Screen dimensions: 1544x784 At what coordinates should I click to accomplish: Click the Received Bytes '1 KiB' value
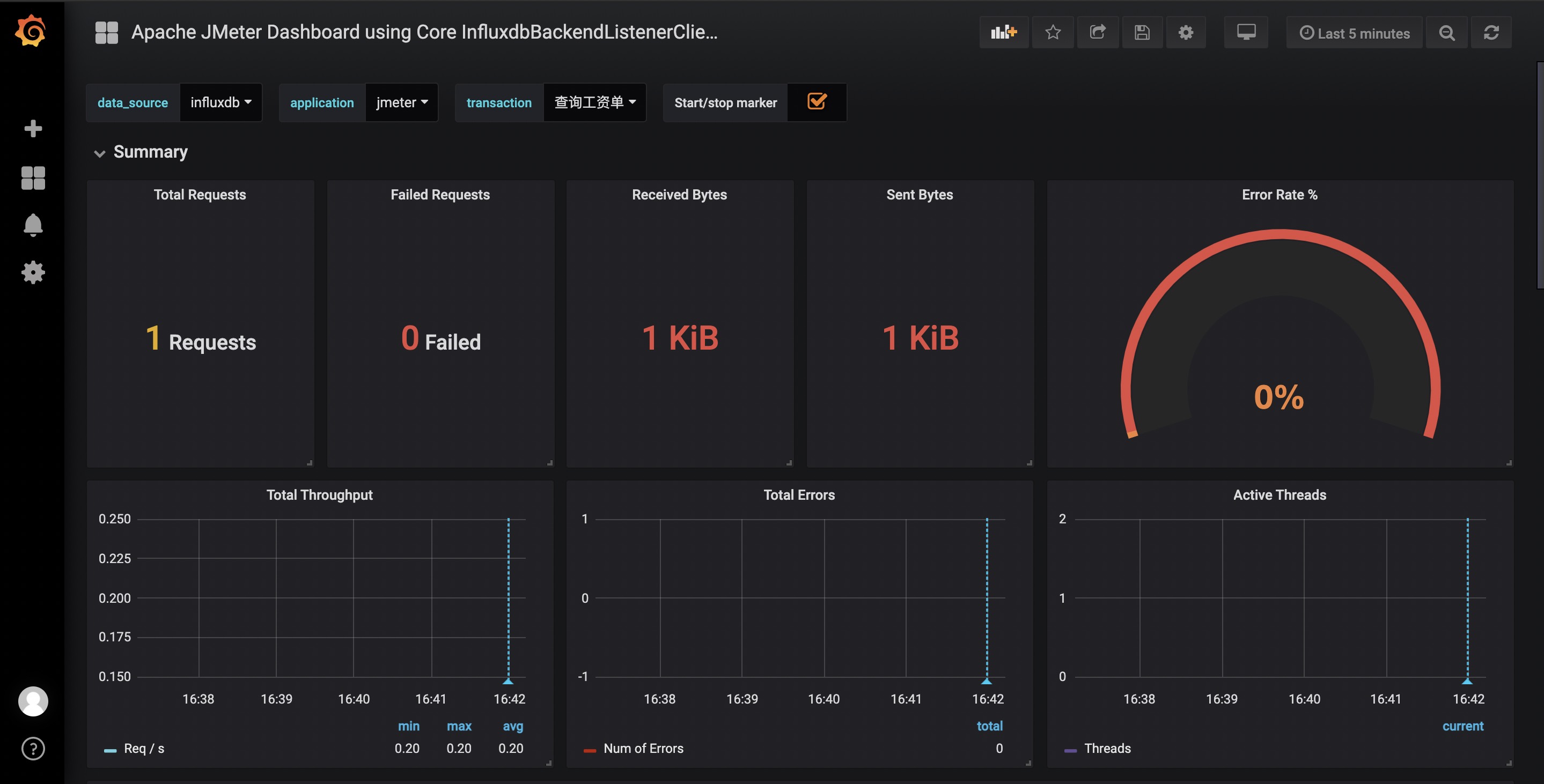click(x=680, y=338)
